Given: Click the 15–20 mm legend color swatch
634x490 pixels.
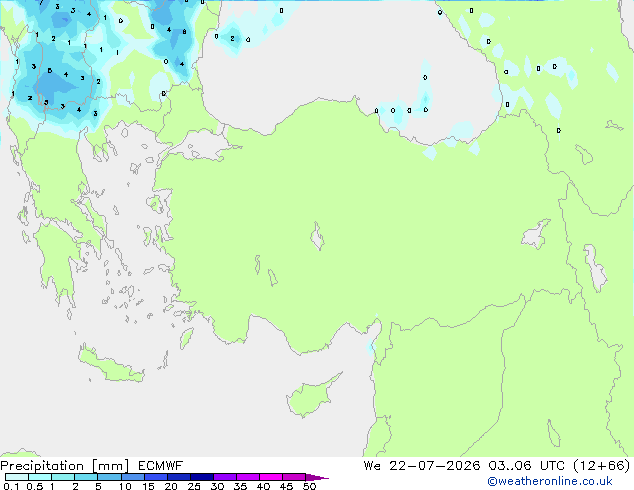Looking at the screenshot, I should (156, 477).
